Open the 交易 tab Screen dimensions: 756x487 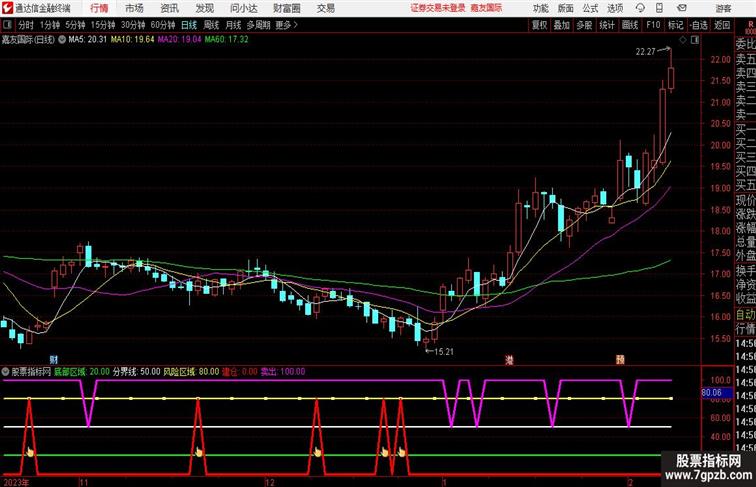(x=325, y=8)
